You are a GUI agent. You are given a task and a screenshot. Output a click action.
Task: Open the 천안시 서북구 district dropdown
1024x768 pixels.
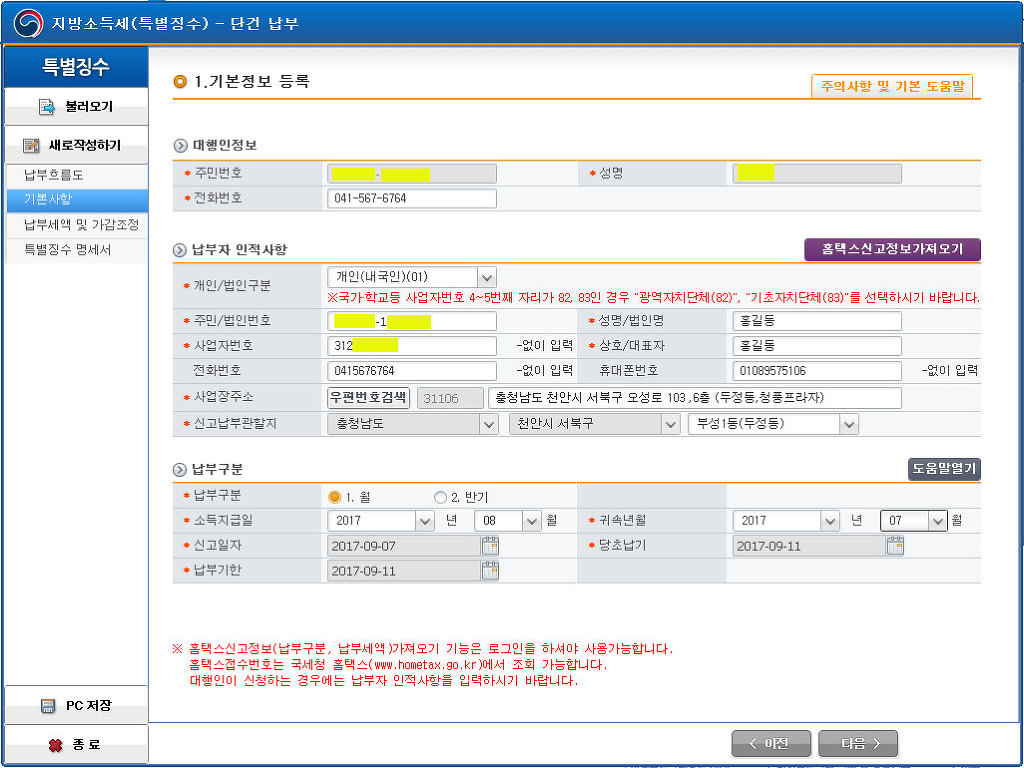(x=670, y=424)
